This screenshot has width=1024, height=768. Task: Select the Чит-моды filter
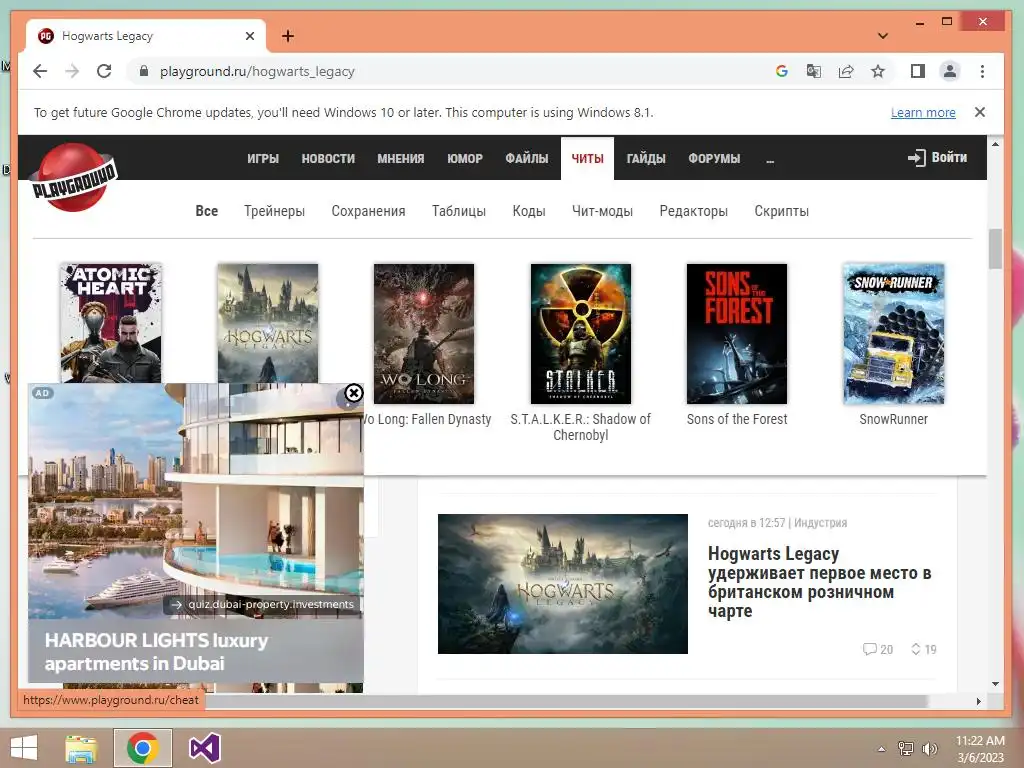(x=602, y=211)
